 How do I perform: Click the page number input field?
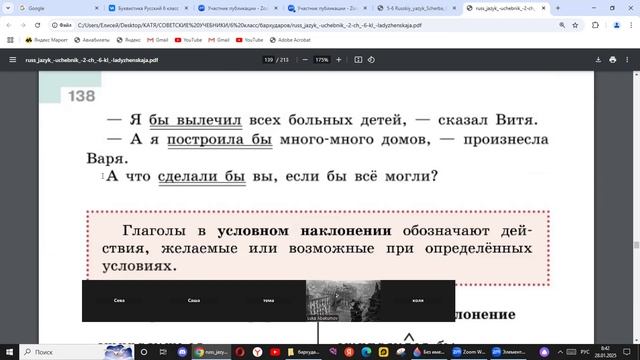coord(269,60)
